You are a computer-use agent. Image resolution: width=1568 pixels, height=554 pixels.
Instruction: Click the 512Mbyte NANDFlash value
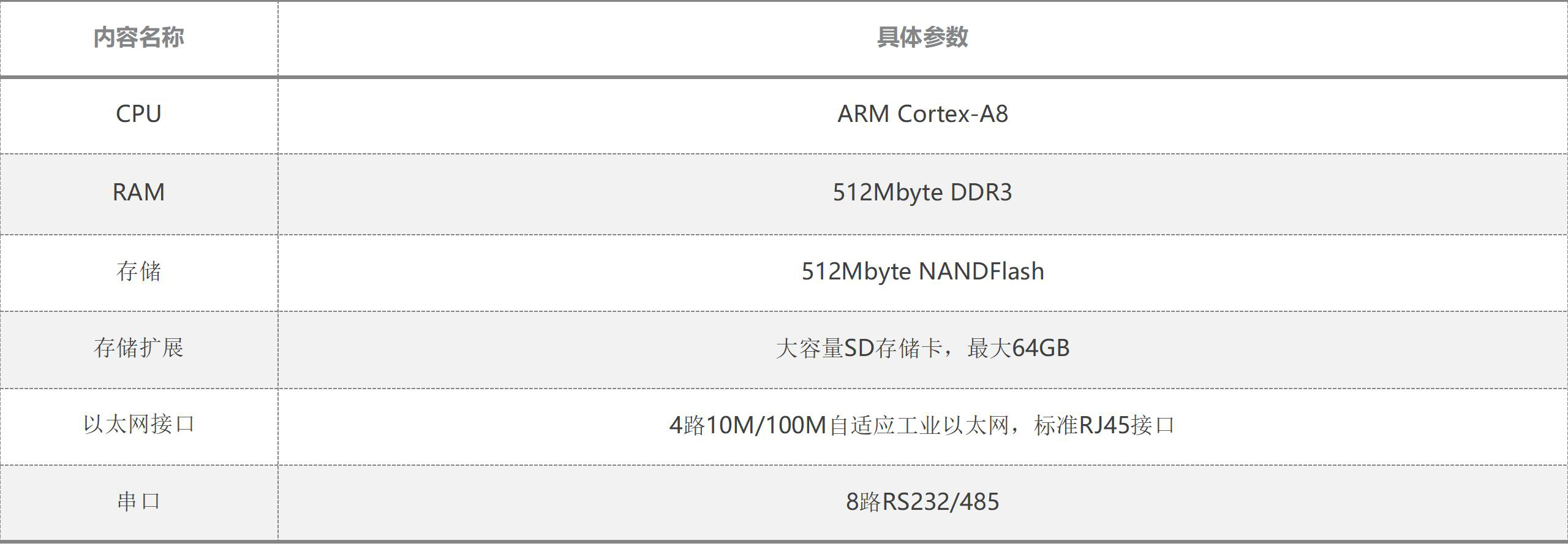tap(922, 271)
